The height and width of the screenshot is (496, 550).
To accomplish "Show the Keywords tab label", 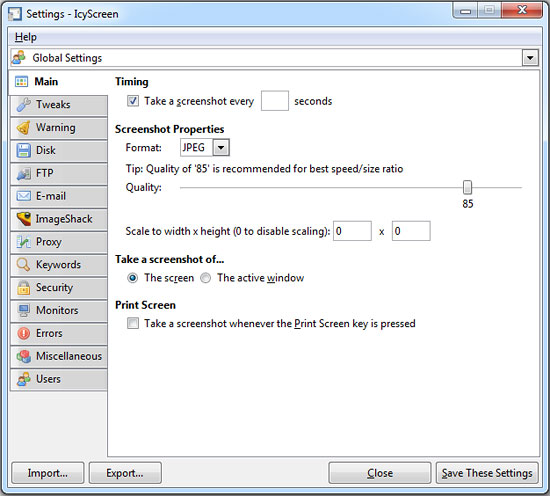I will pyautogui.click(x=59, y=264).
